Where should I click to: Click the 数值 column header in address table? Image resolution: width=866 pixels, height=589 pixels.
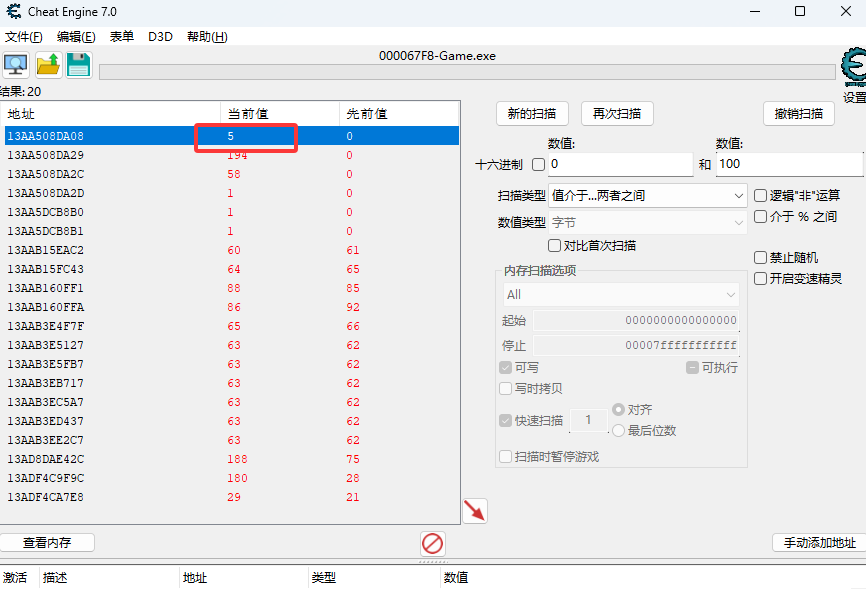tap(456, 578)
